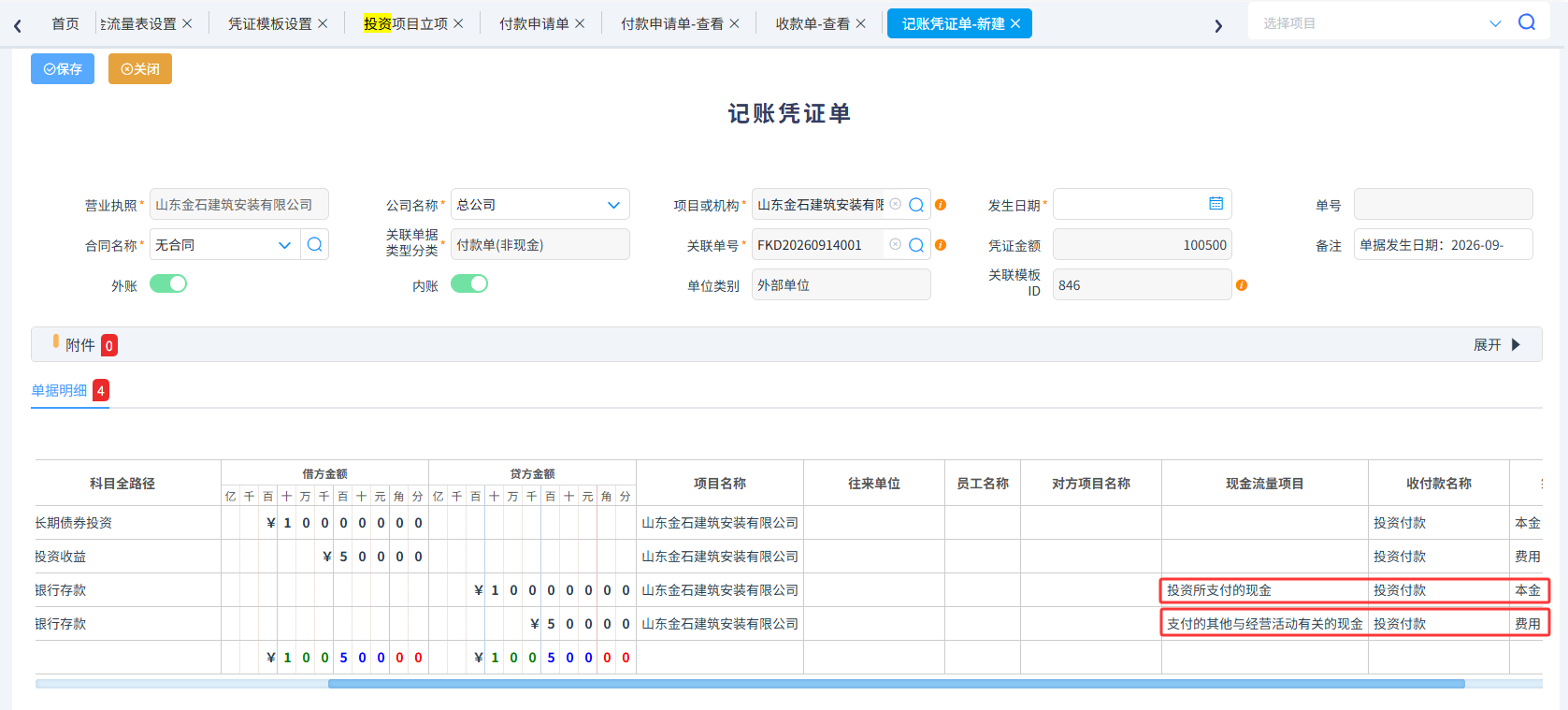Switch to the 首页 tab

(65, 23)
